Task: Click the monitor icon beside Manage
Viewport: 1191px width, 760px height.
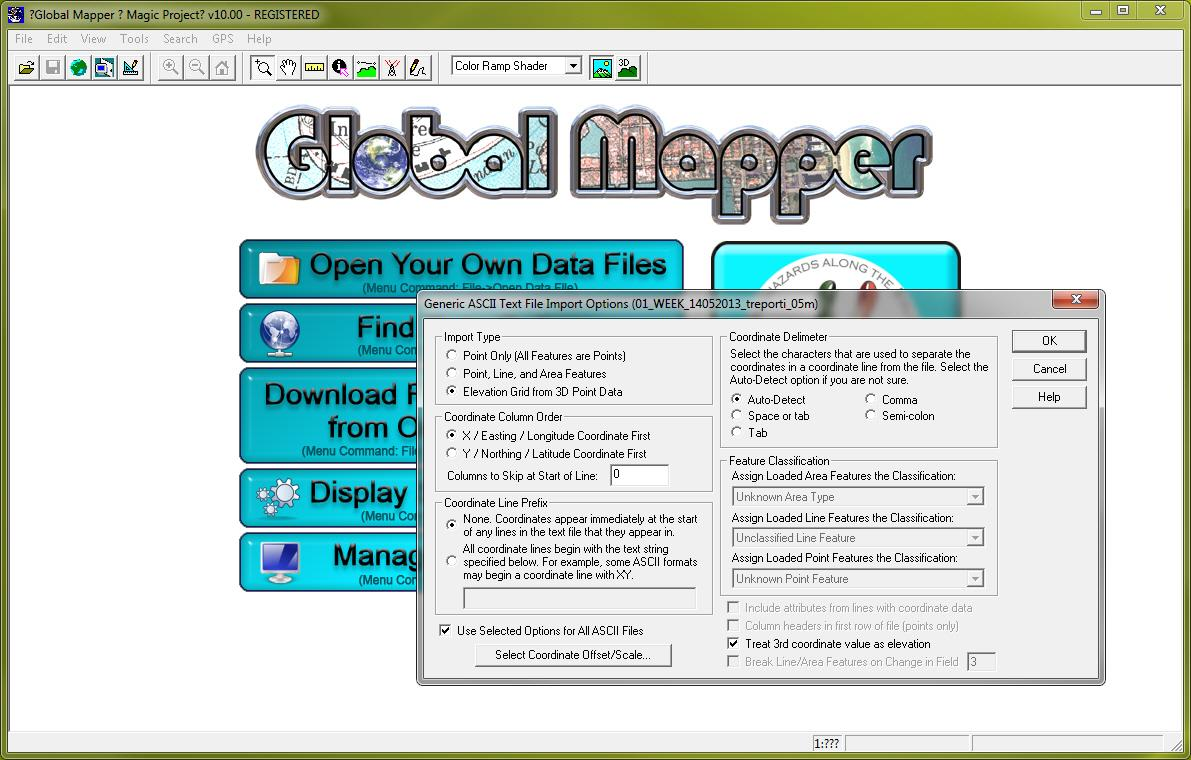Action: [x=280, y=563]
